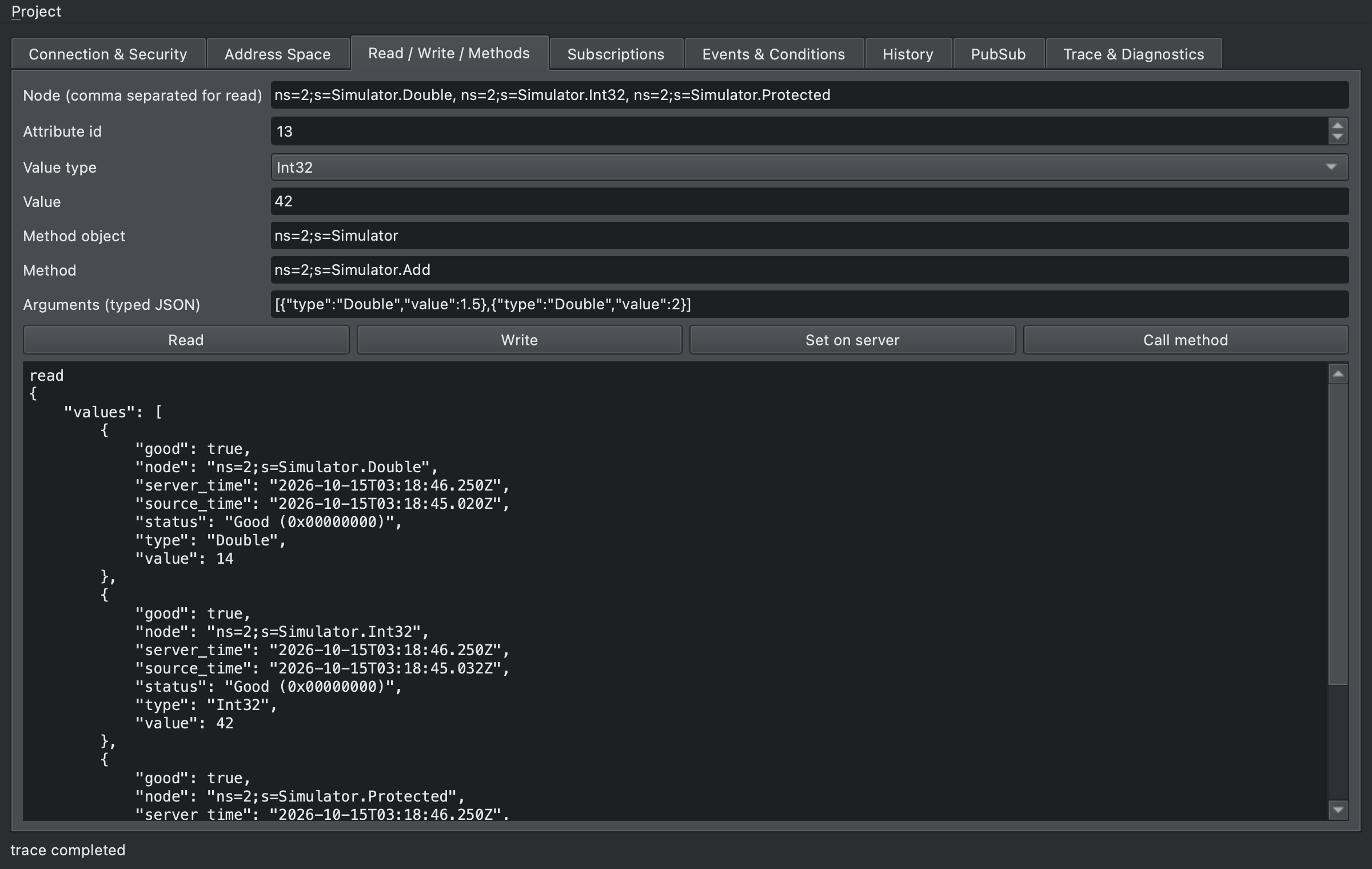Click '"type": "Double"' output line

coord(210,540)
